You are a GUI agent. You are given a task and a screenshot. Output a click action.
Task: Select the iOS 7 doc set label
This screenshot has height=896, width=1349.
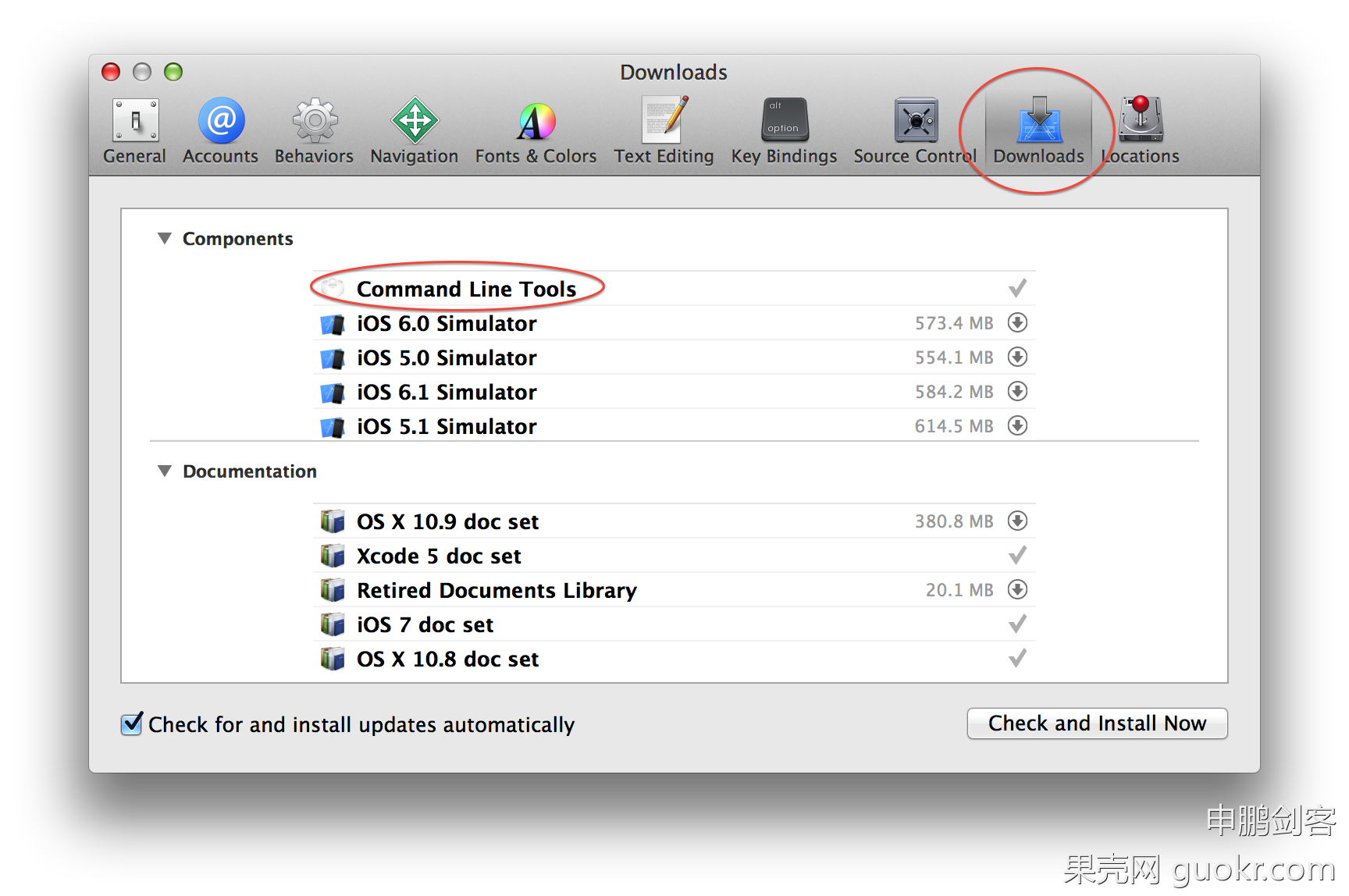(425, 625)
